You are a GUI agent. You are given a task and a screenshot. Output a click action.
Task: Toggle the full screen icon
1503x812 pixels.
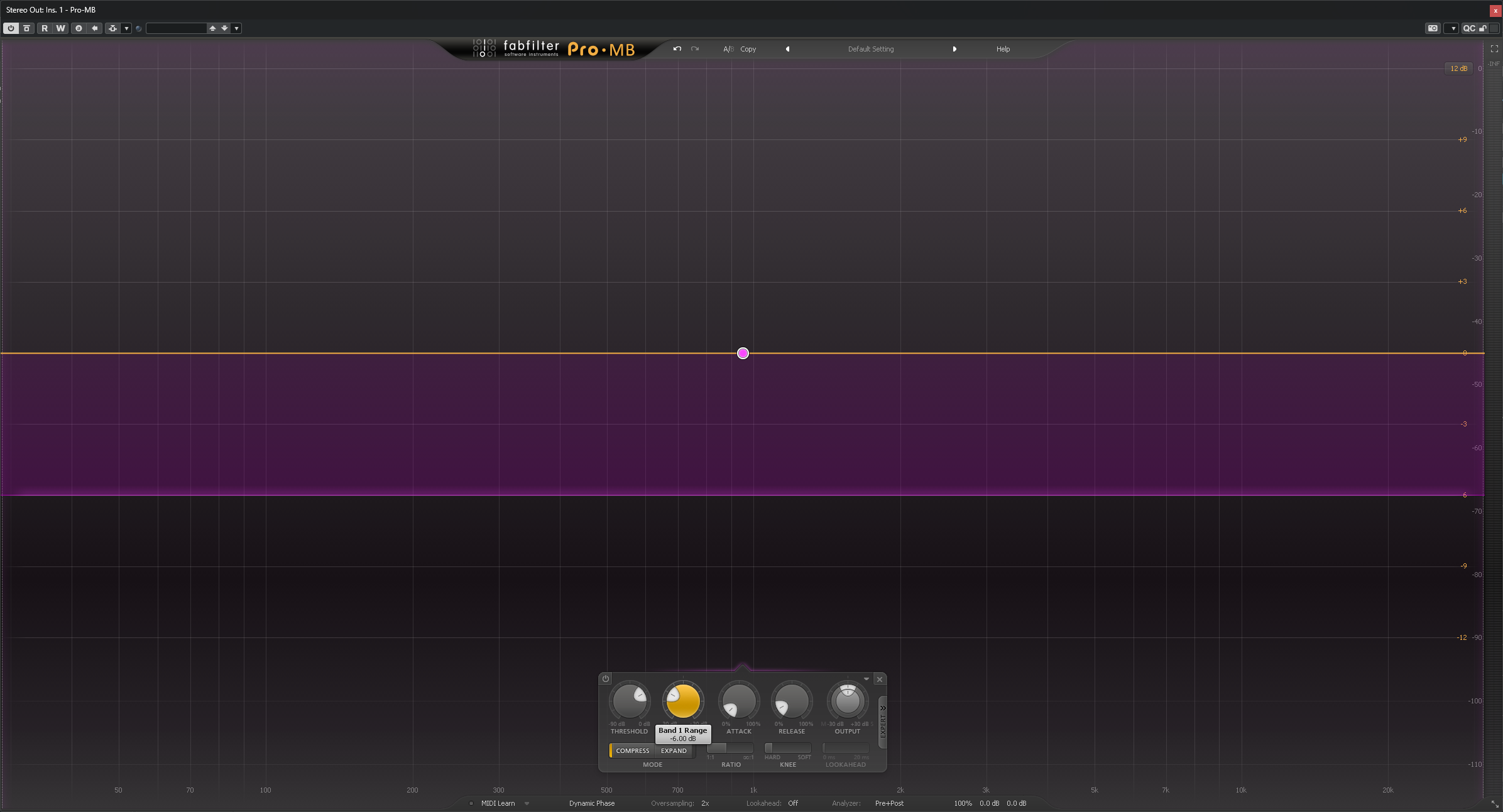[1494, 49]
